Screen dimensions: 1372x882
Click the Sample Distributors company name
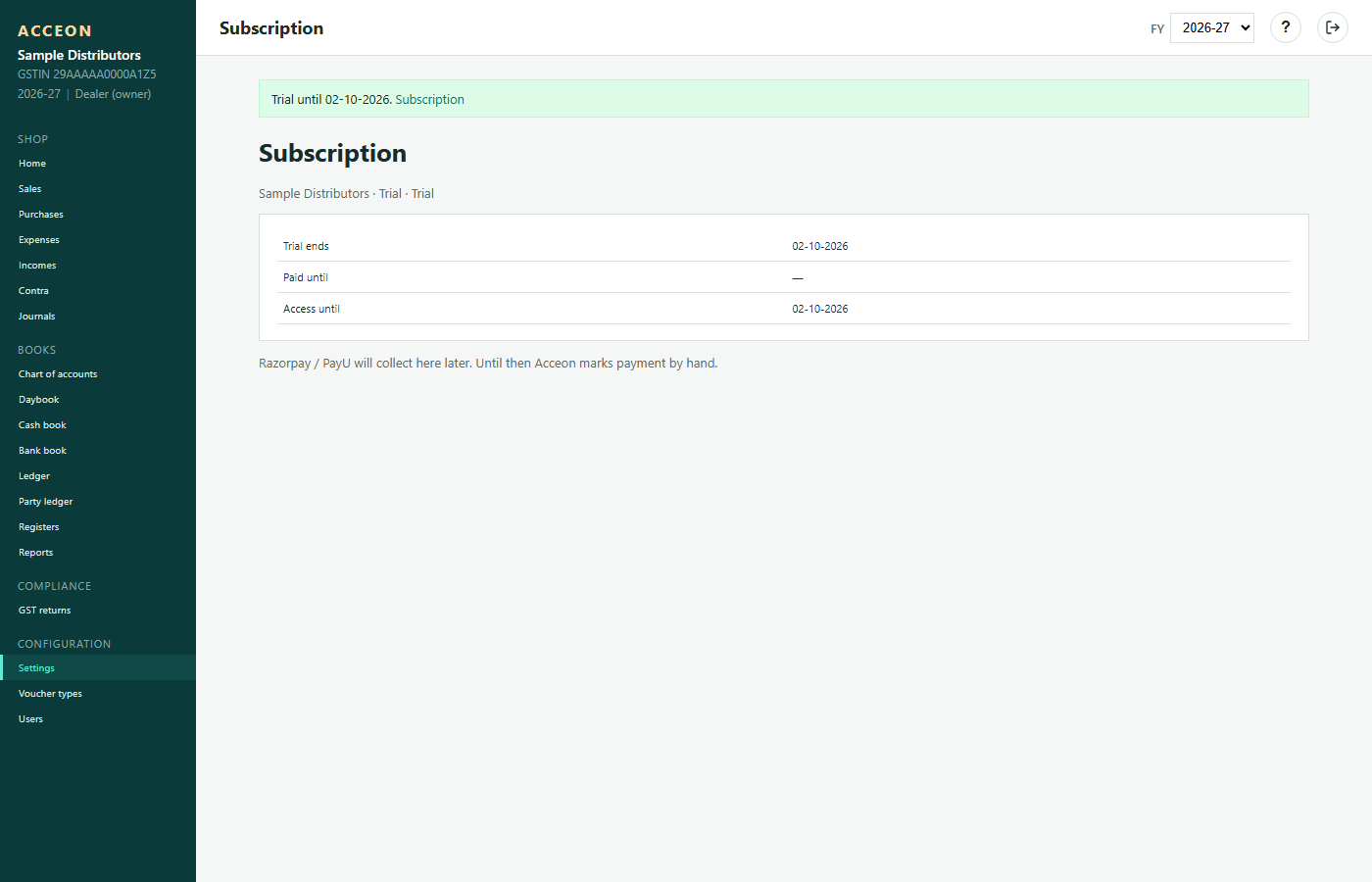(x=79, y=55)
